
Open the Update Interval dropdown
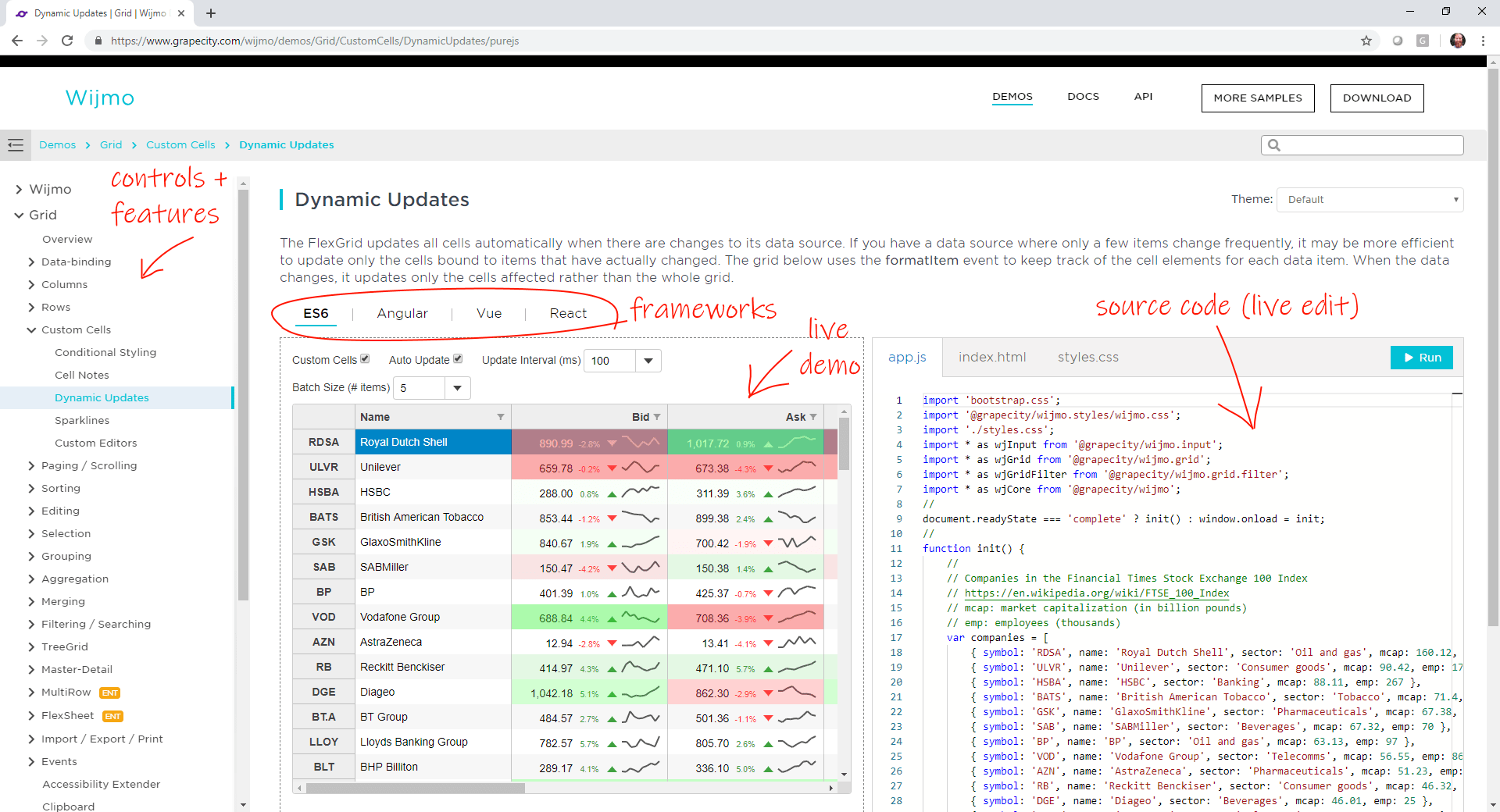[x=648, y=360]
